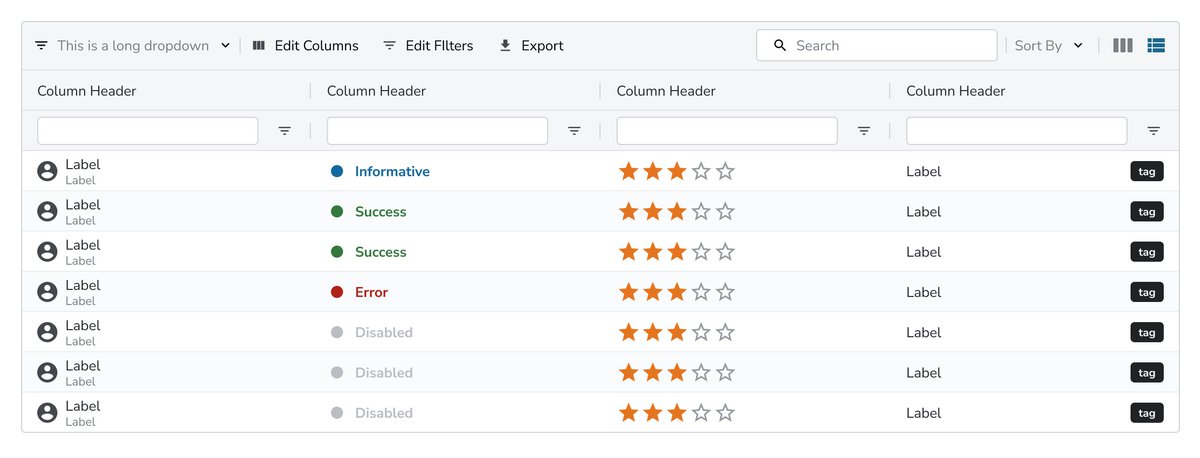Viewport: 1200px width, 458px height.
Task: Click the Column Header above the status column
Action: (x=376, y=91)
